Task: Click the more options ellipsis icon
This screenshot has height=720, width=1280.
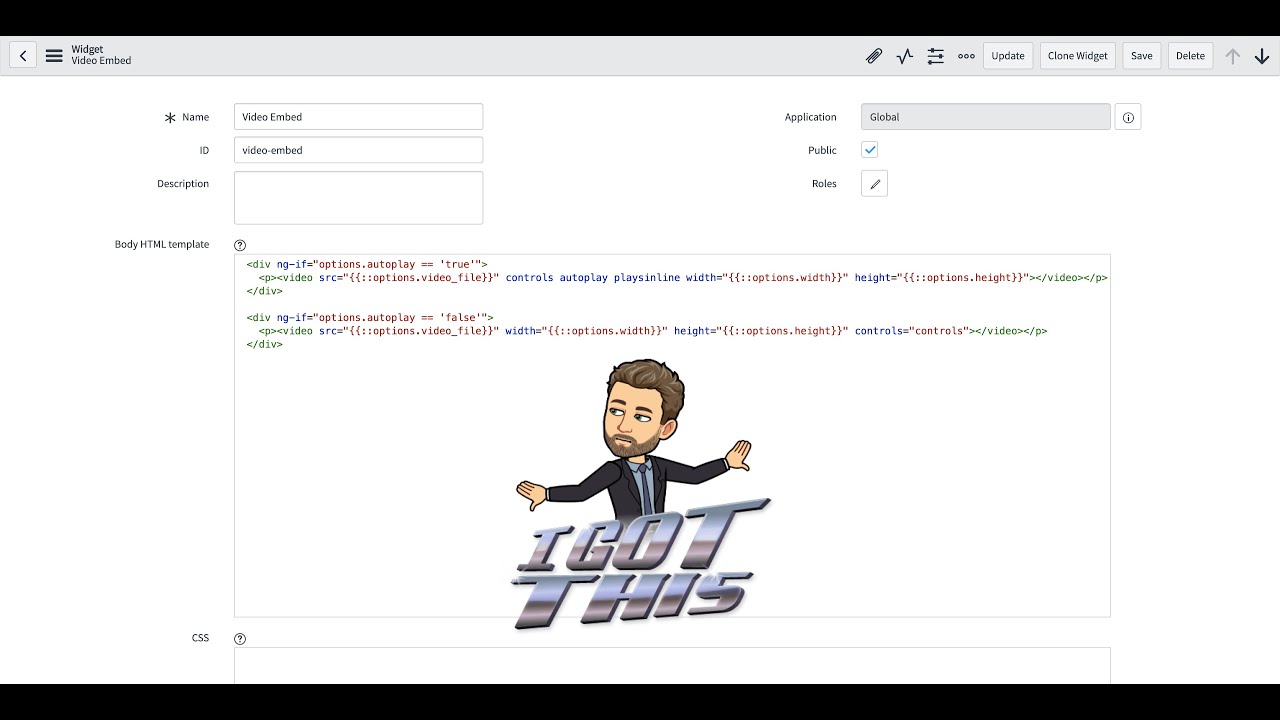Action: pyautogui.click(x=966, y=56)
